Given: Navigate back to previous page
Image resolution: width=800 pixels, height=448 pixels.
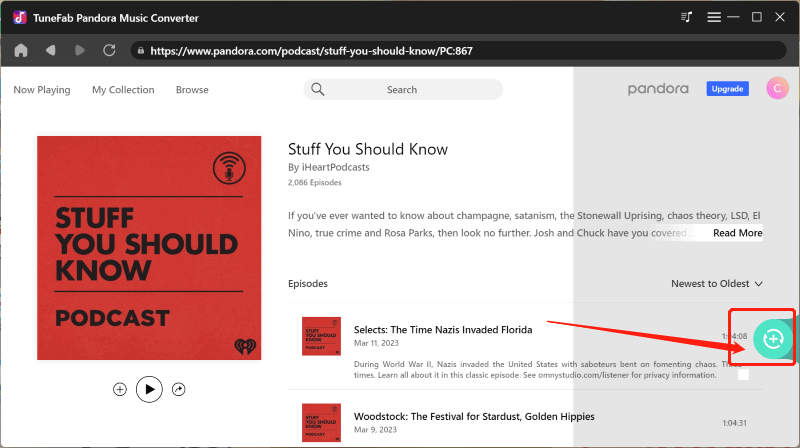Looking at the screenshot, I should click(51, 51).
